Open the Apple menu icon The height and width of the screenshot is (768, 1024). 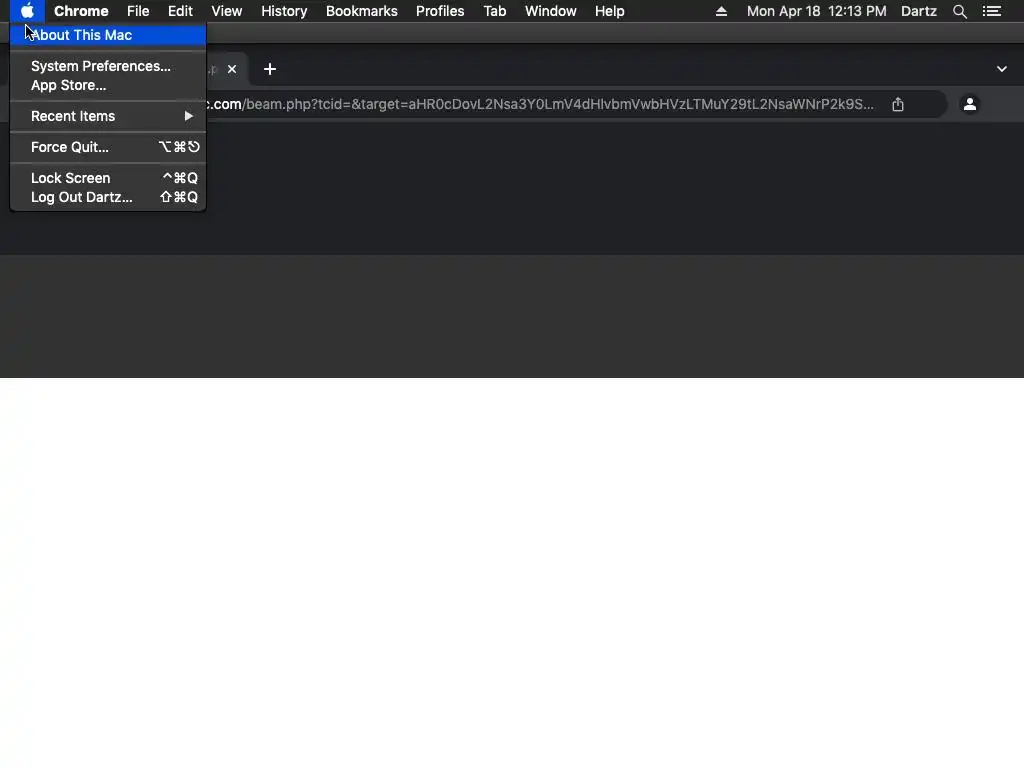pos(27,11)
